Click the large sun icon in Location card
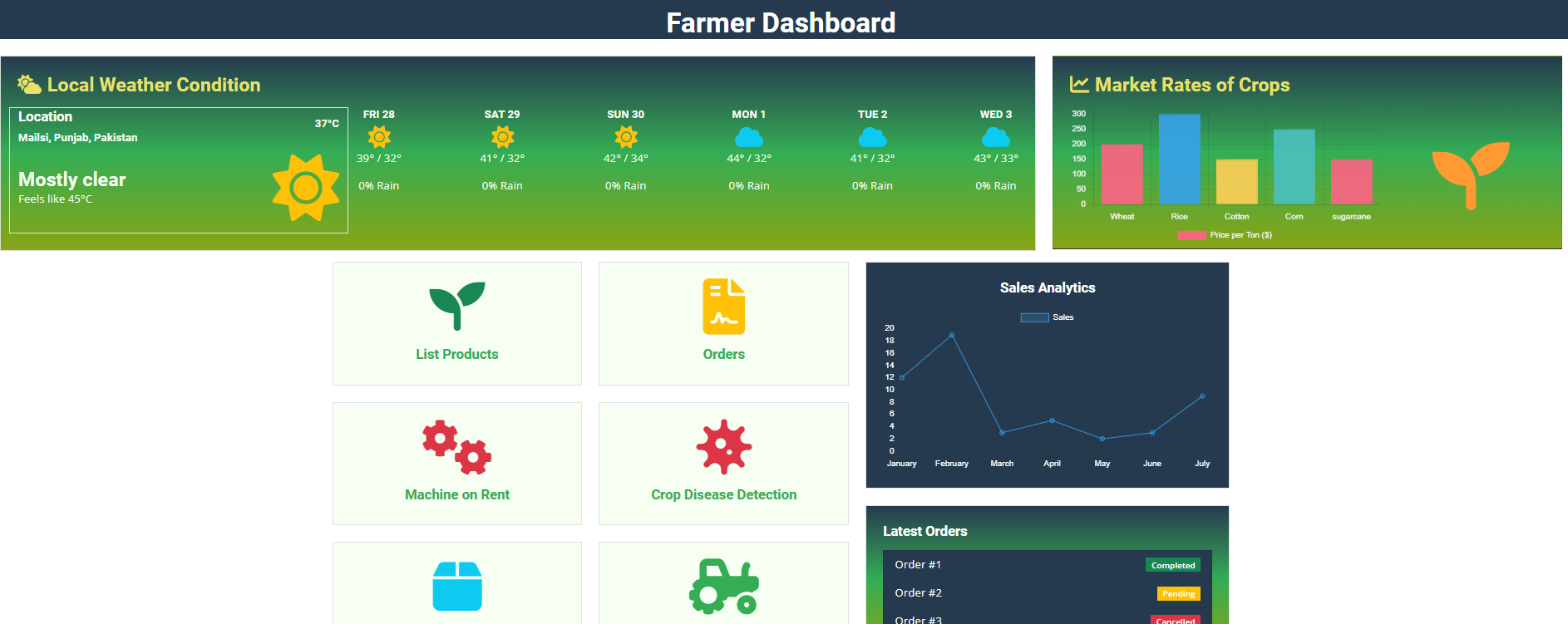Viewport: 1568px width, 624px height. coord(306,188)
